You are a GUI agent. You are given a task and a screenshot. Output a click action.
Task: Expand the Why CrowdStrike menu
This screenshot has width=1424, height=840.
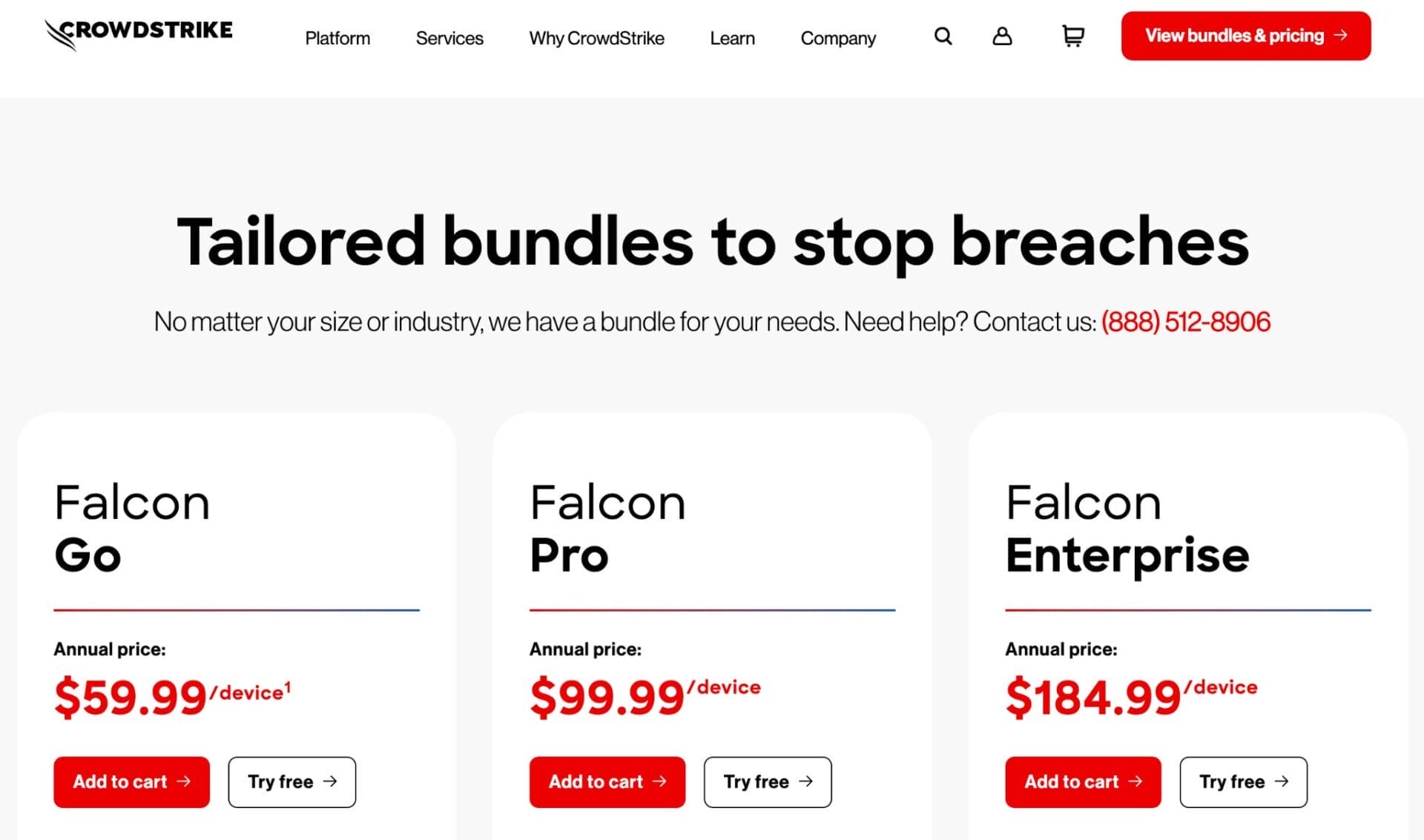[x=596, y=38]
